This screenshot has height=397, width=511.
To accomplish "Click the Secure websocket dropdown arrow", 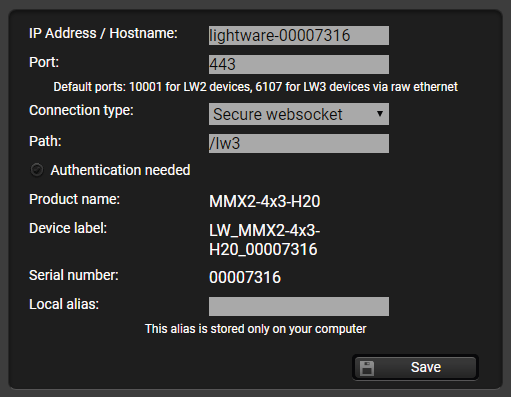I will coord(379,114).
